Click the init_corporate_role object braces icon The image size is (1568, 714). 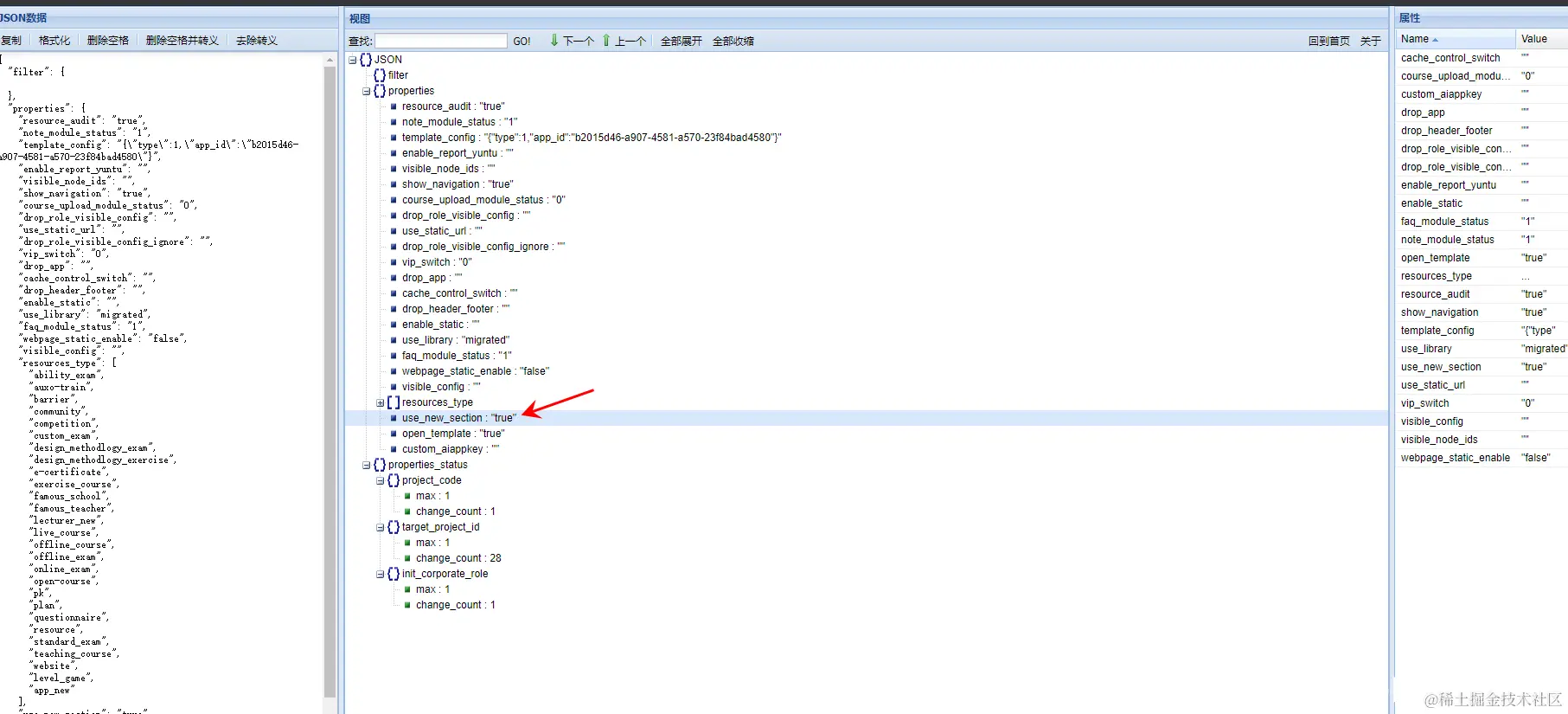(x=394, y=574)
